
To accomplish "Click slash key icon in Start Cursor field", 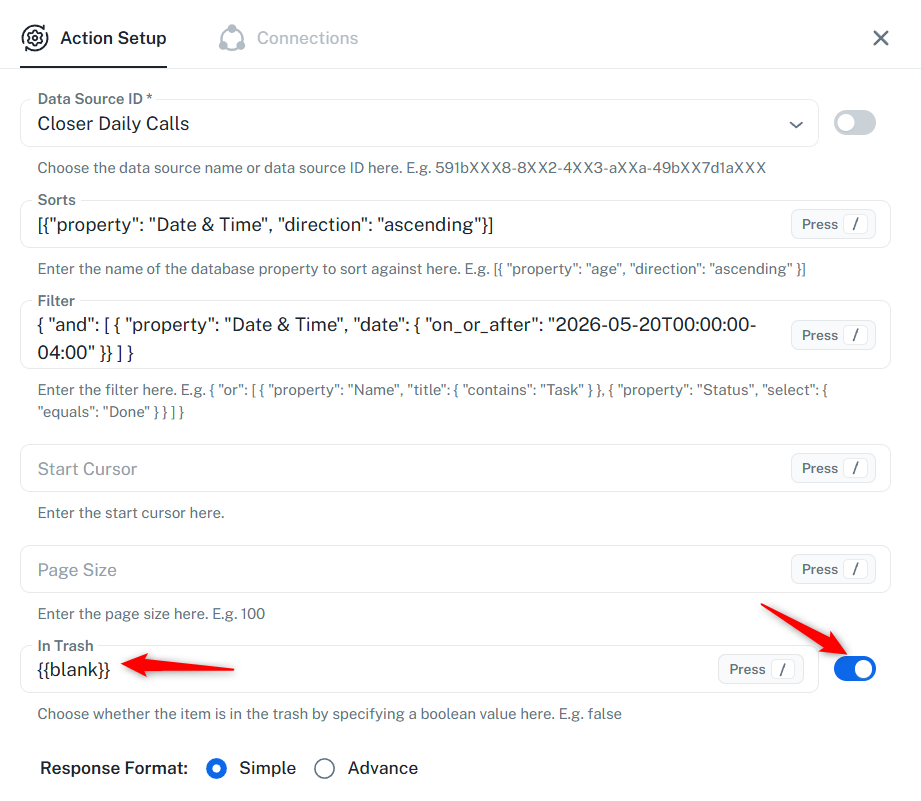I will click(855, 468).
